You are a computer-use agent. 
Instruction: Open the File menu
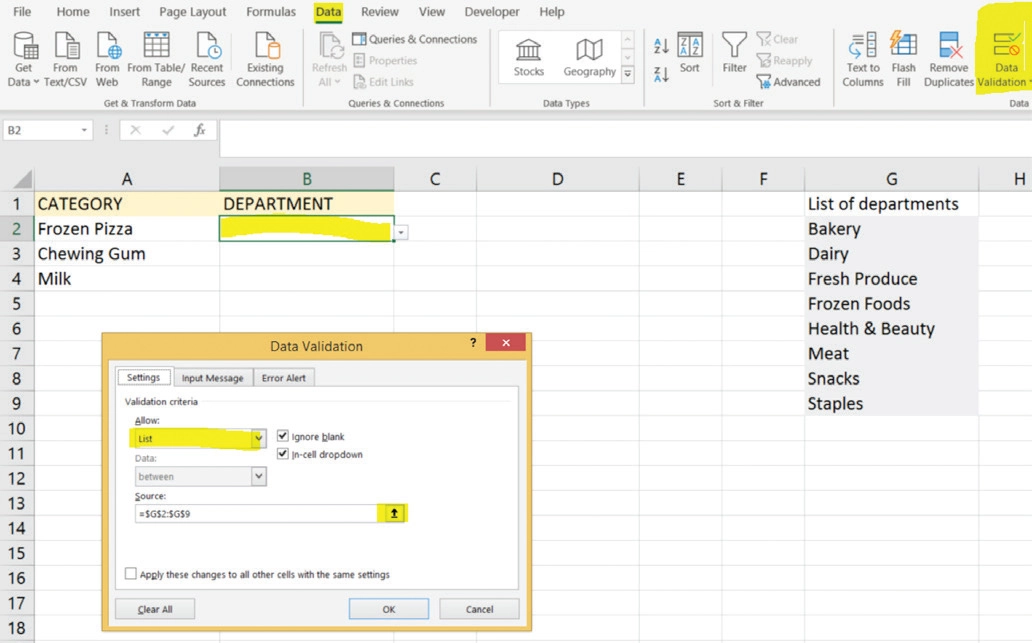22,12
